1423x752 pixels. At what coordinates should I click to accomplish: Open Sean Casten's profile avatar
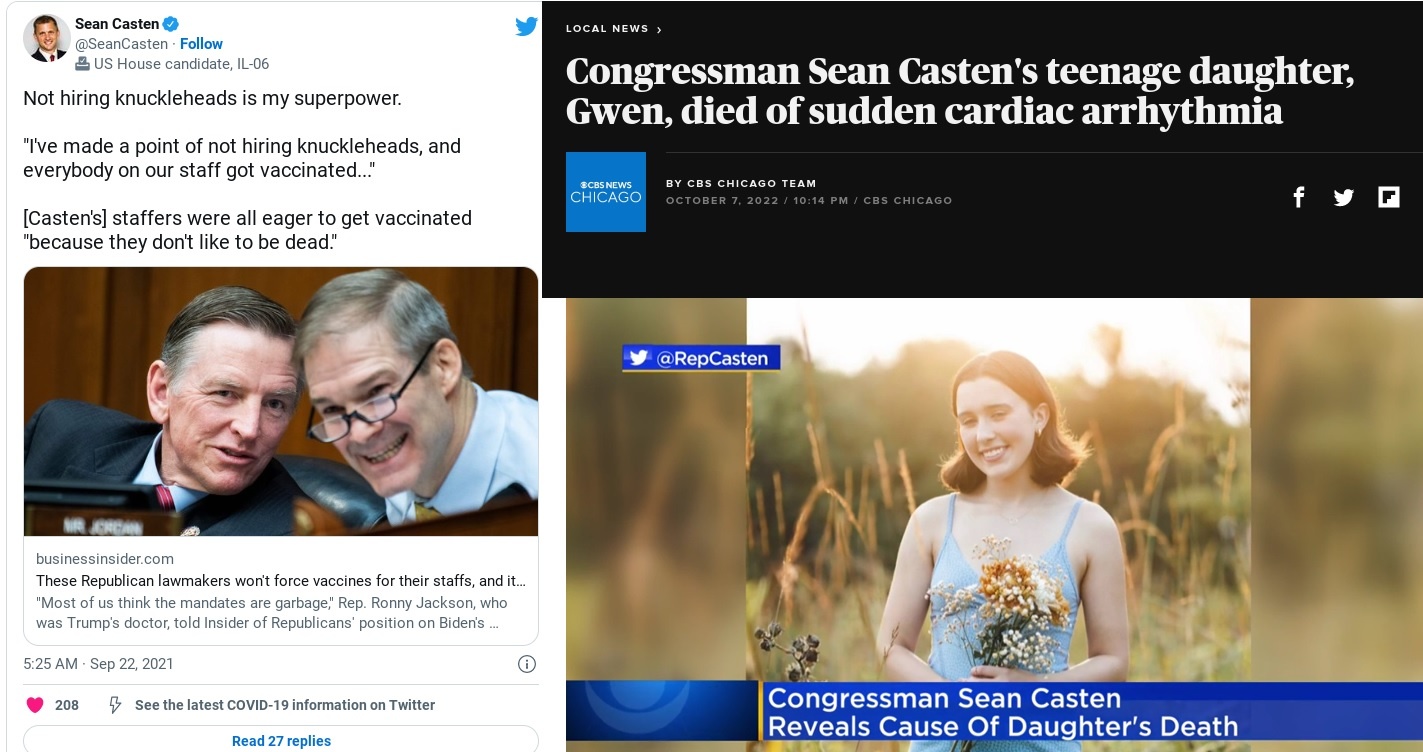click(x=46, y=39)
